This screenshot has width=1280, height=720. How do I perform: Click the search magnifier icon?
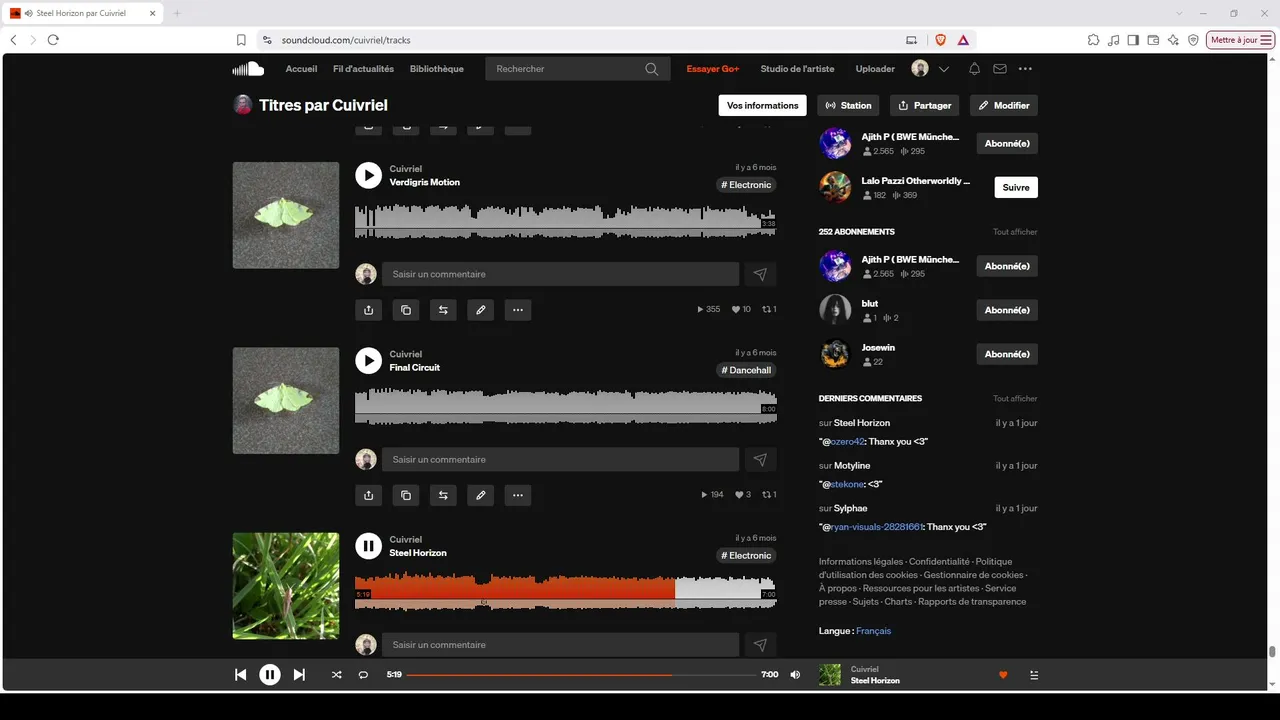pyautogui.click(x=652, y=69)
